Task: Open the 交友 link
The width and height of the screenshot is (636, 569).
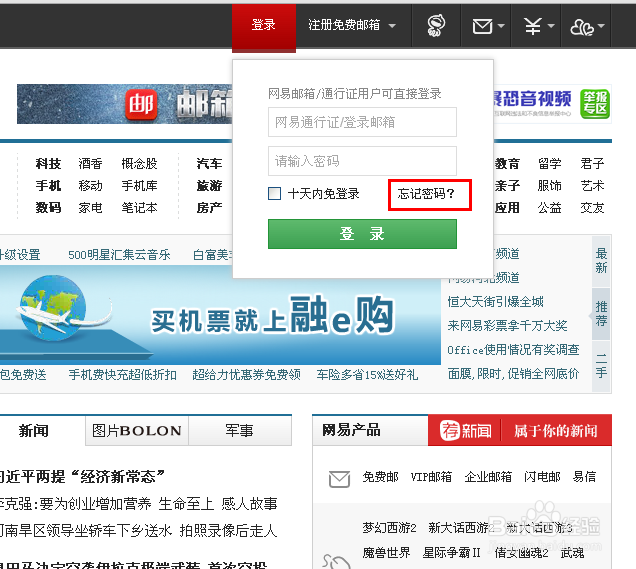Action: pyautogui.click(x=592, y=208)
